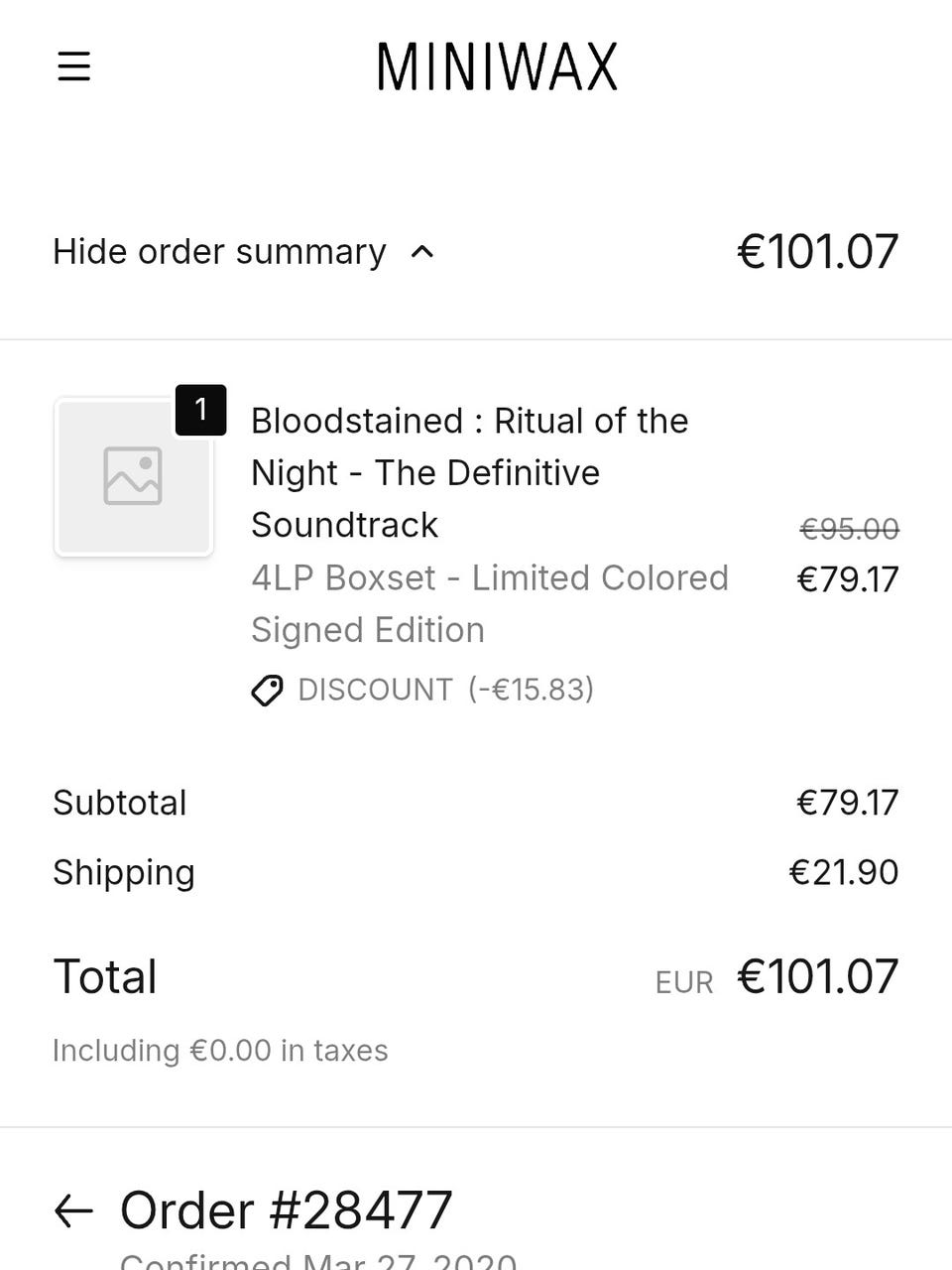Click the Subtotal row label

pos(120,803)
